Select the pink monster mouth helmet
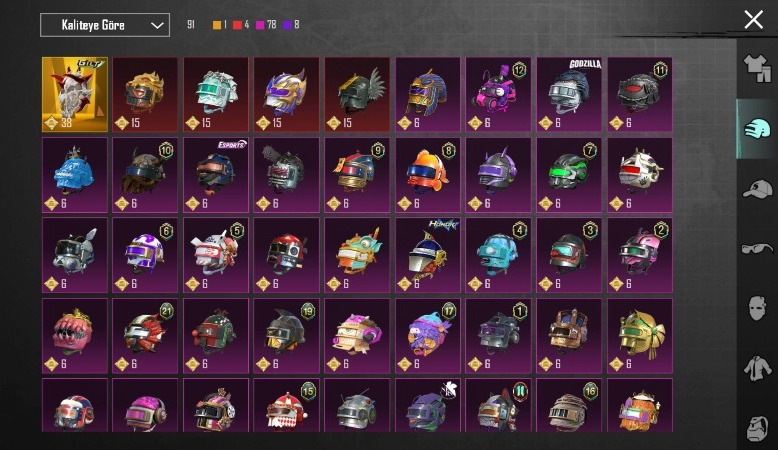Screen dimensions: 778x450 [x=75, y=336]
